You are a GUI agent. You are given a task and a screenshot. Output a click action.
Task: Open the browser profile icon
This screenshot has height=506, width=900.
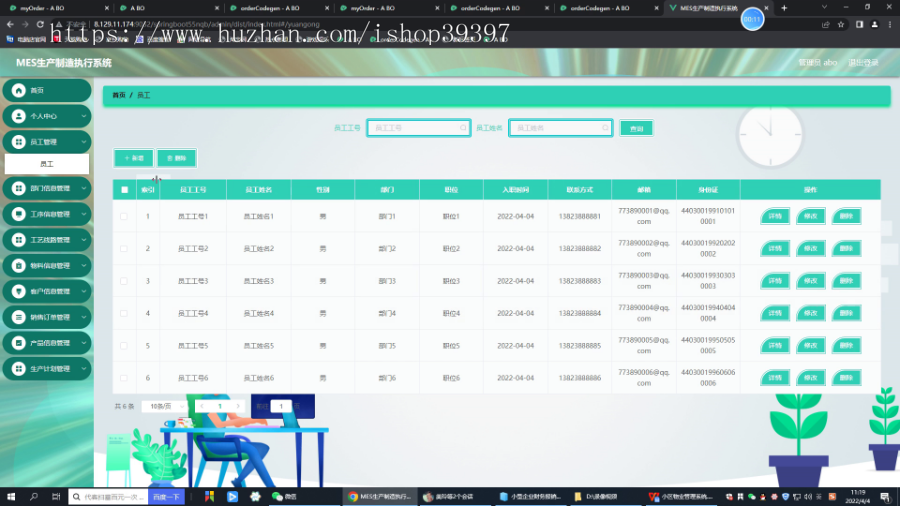coord(875,25)
